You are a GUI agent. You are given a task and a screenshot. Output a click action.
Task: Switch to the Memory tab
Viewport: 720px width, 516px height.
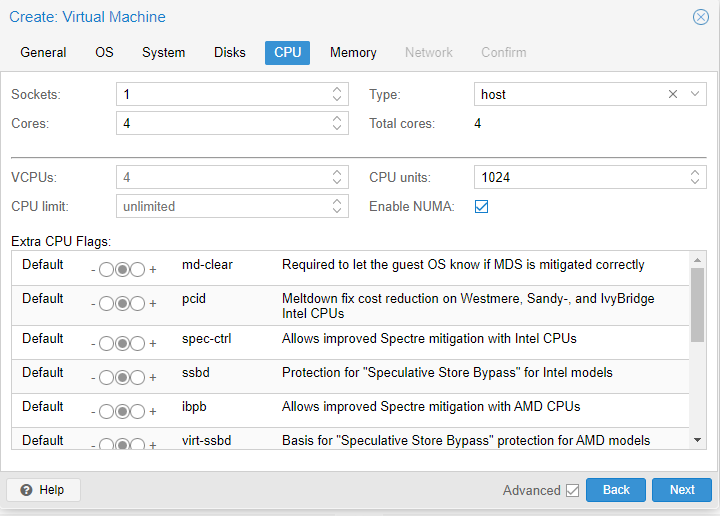click(x=353, y=52)
